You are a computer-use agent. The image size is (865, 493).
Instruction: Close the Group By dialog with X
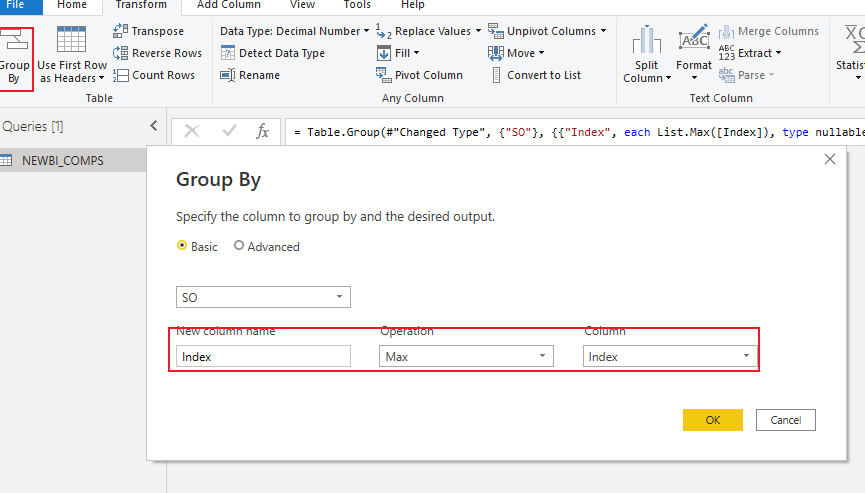point(830,159)
